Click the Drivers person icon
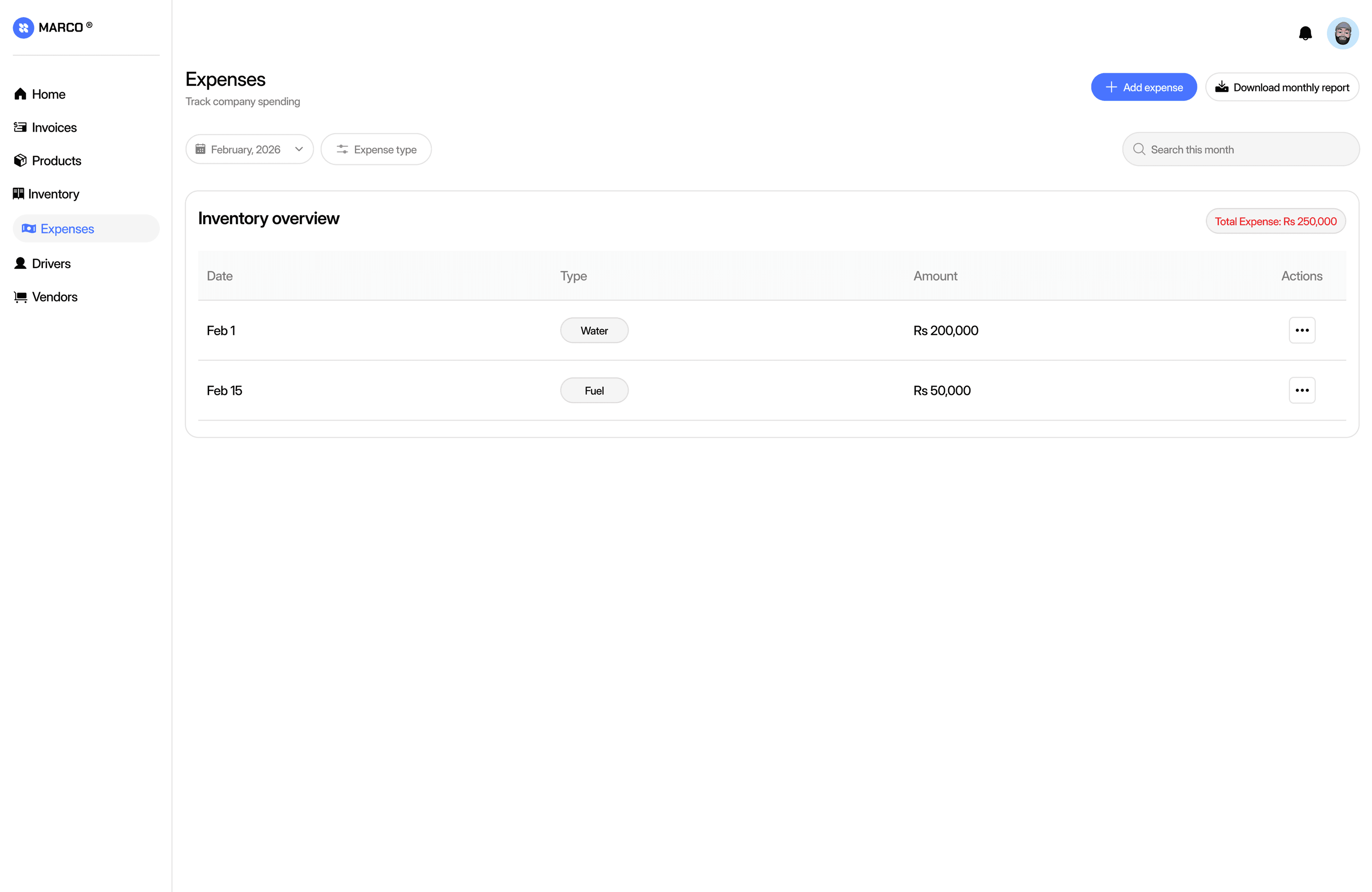The image size is (1372, 892). (21, 263)
